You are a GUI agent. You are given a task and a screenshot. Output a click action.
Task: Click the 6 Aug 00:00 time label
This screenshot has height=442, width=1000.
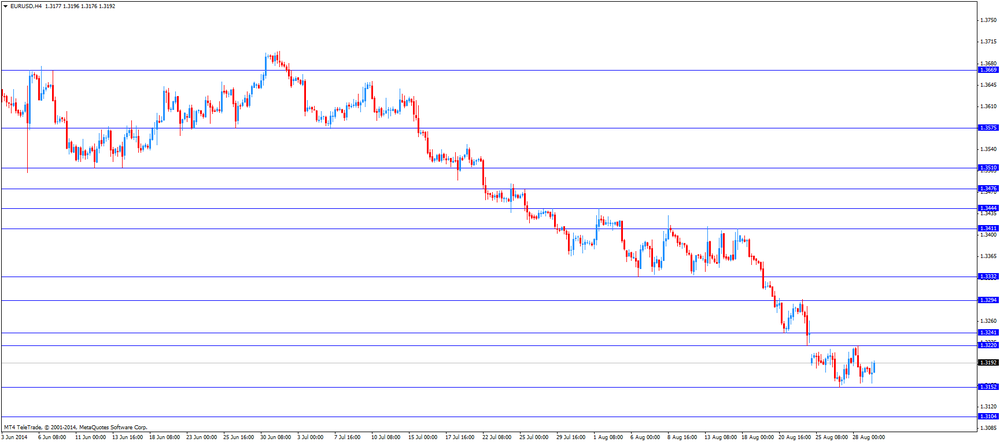(646, 438)
